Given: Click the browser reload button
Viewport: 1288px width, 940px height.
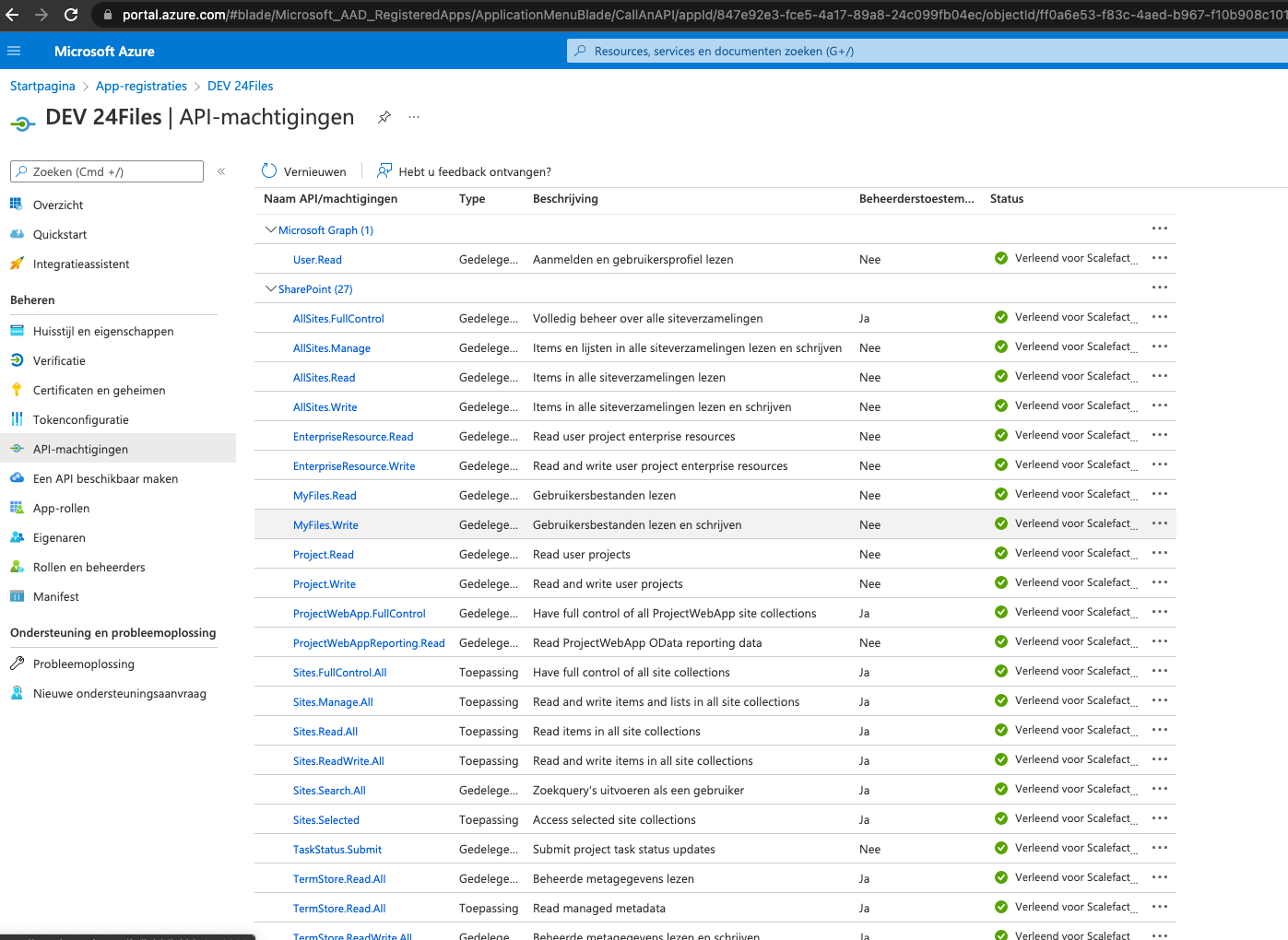Looking at the screenshot, I should click(71, 15).
